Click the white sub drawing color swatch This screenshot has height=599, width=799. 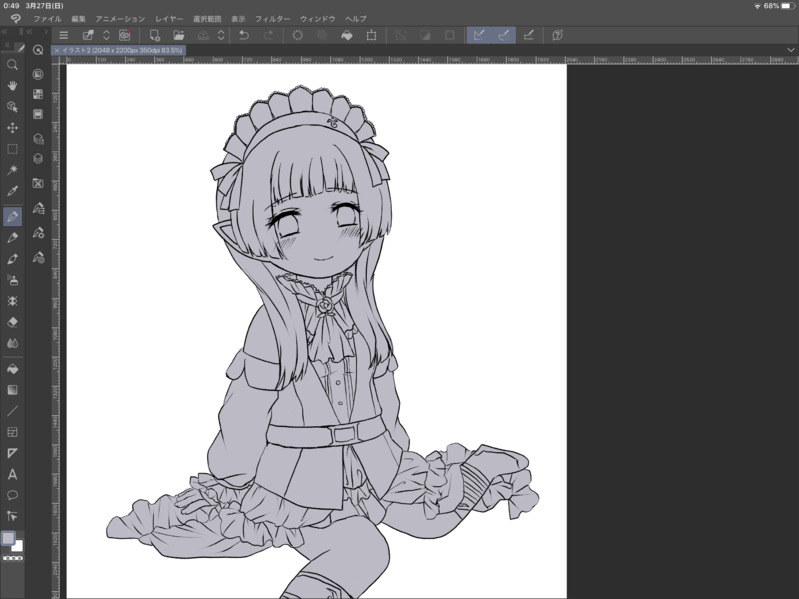coord(18,546)
